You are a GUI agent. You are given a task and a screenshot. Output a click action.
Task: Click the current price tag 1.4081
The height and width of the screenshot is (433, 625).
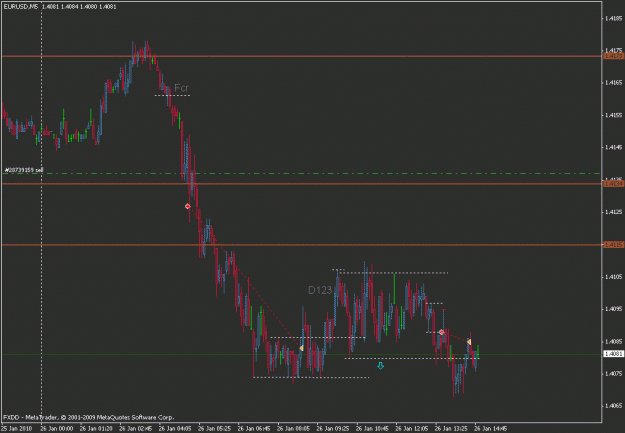coord(613,354)
